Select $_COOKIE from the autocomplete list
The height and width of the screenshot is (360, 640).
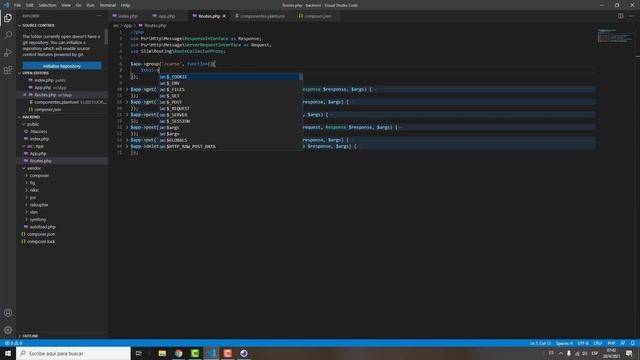coord(231,77)
